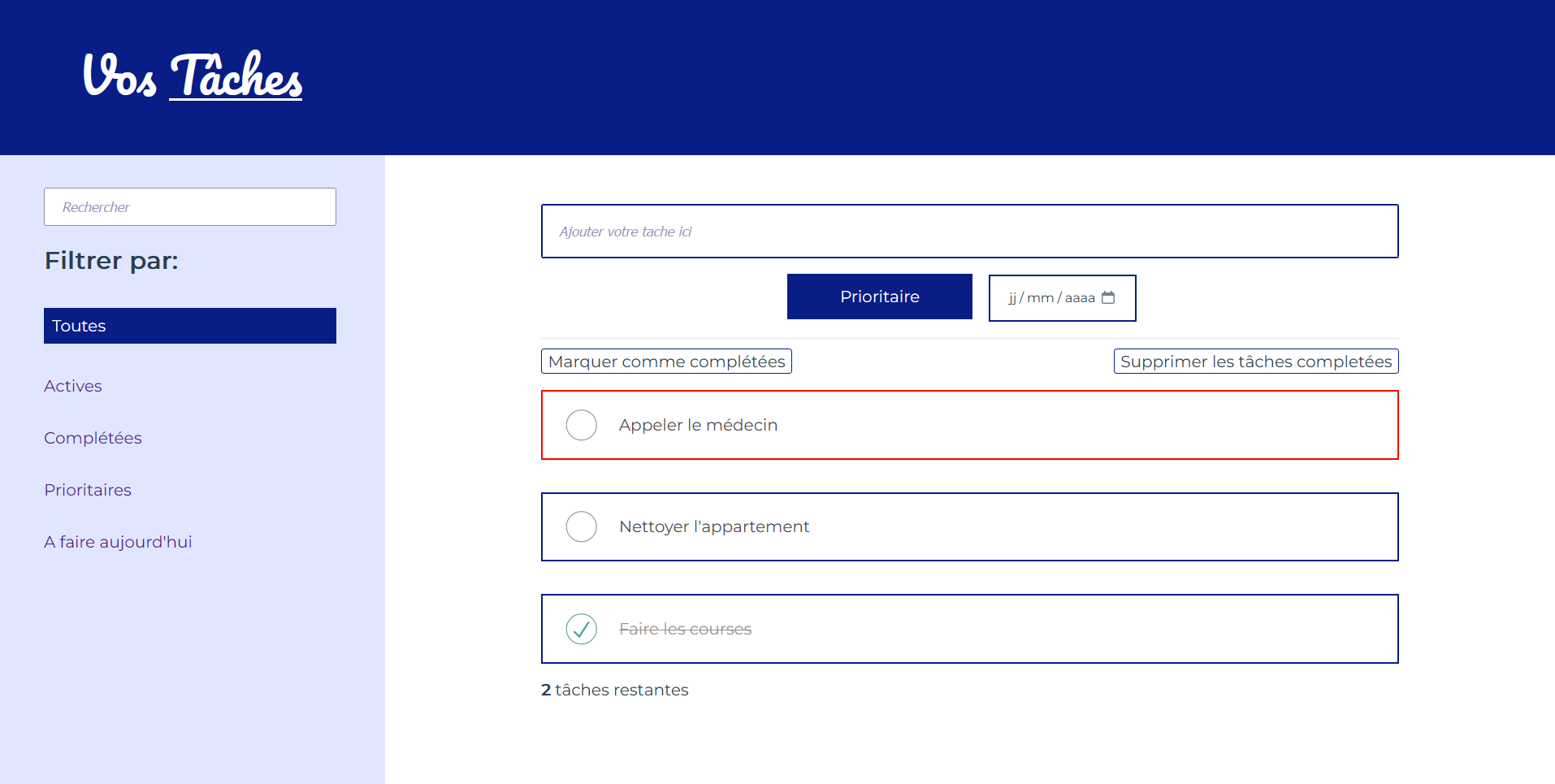Select the "Nettoyer l'appartement" task text
The image size is (1555, 784).
point(714,526)
